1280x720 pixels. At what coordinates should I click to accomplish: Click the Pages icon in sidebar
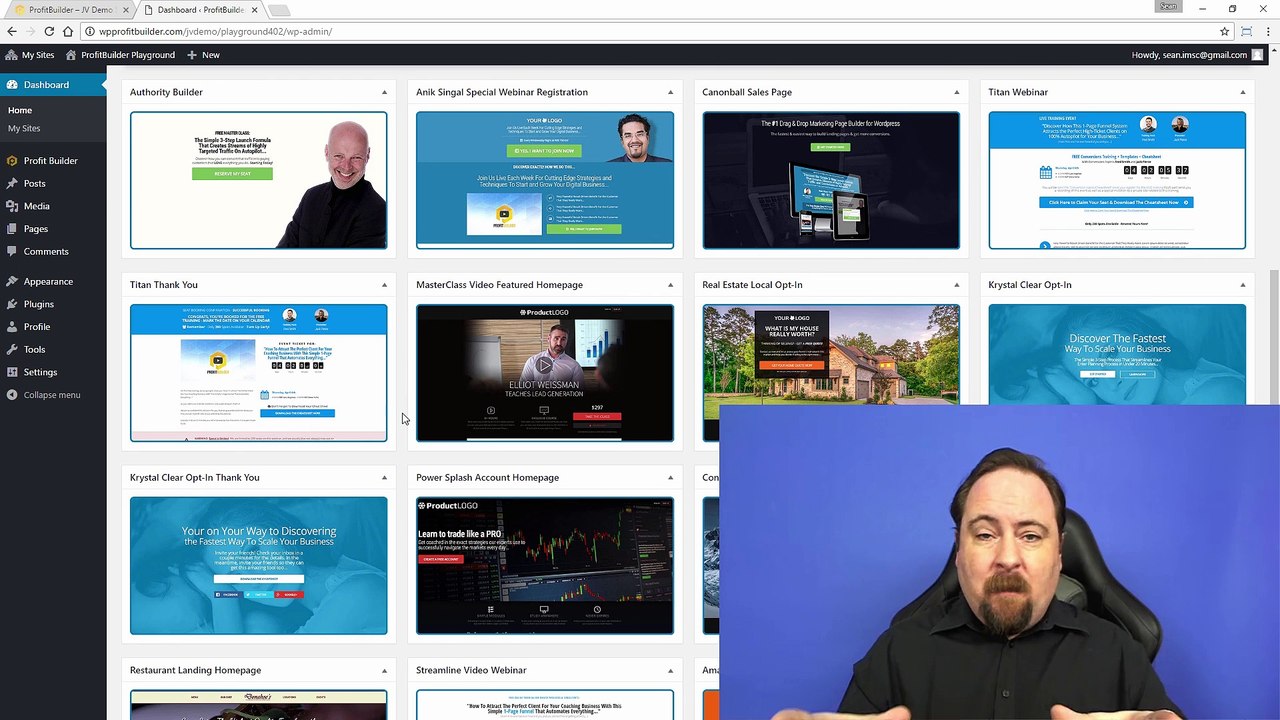[x=12, y=228]
